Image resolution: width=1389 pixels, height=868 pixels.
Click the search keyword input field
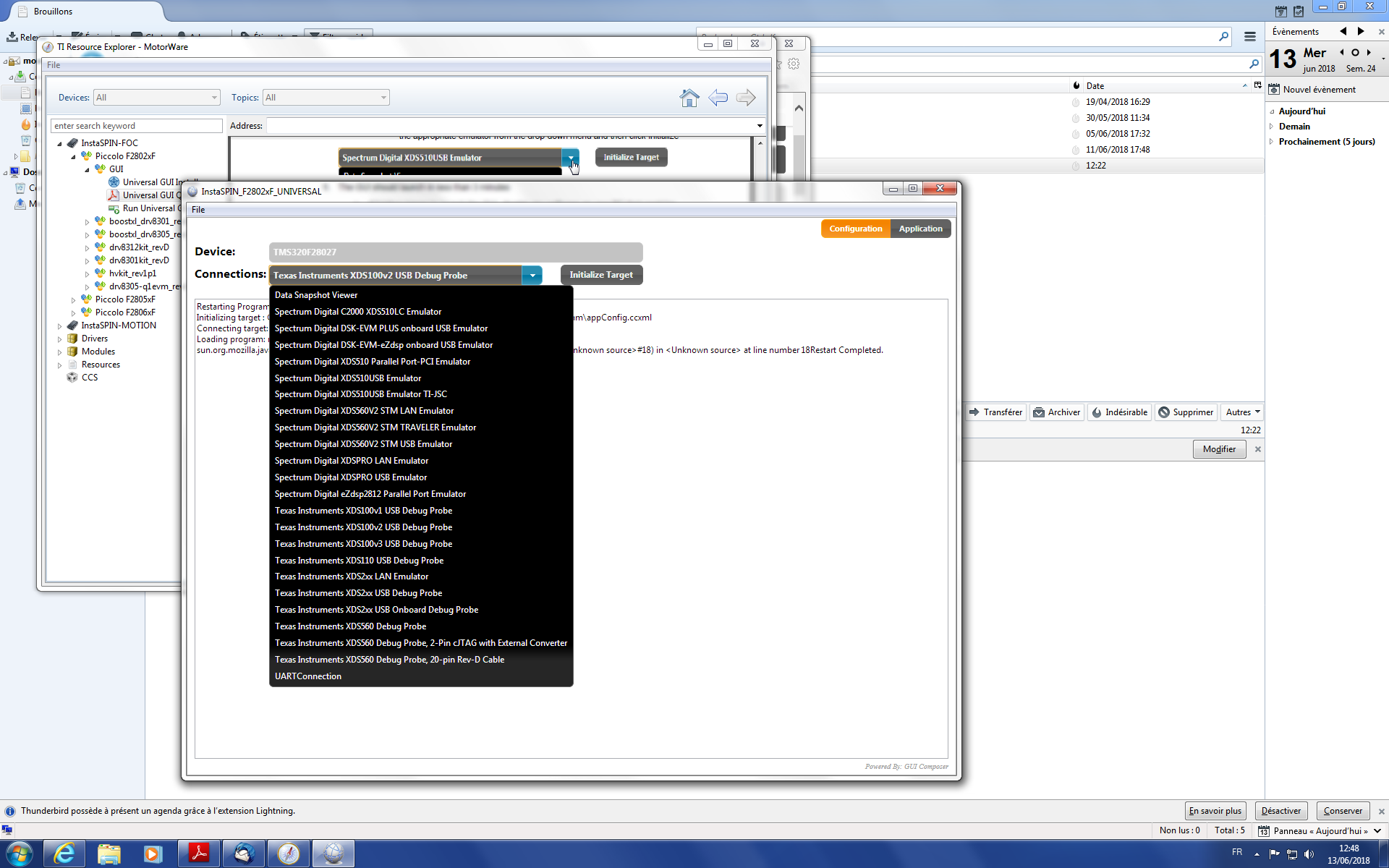tap(136, 126)
